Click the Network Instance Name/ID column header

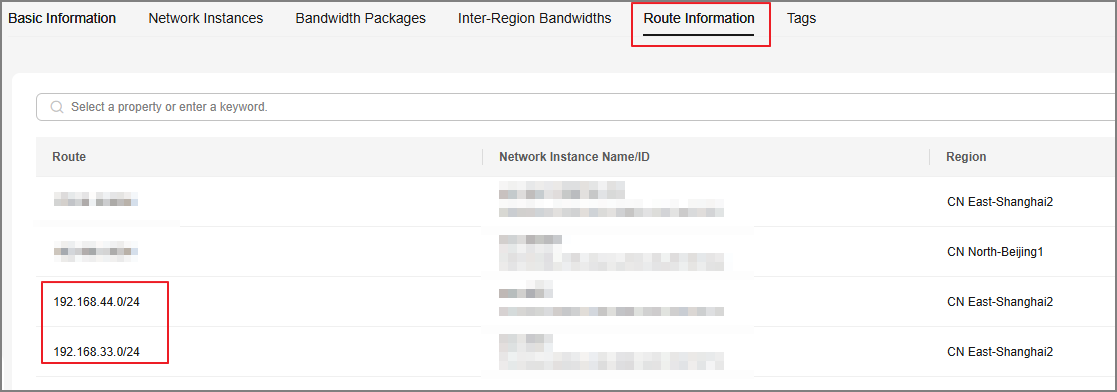[574, 157]
